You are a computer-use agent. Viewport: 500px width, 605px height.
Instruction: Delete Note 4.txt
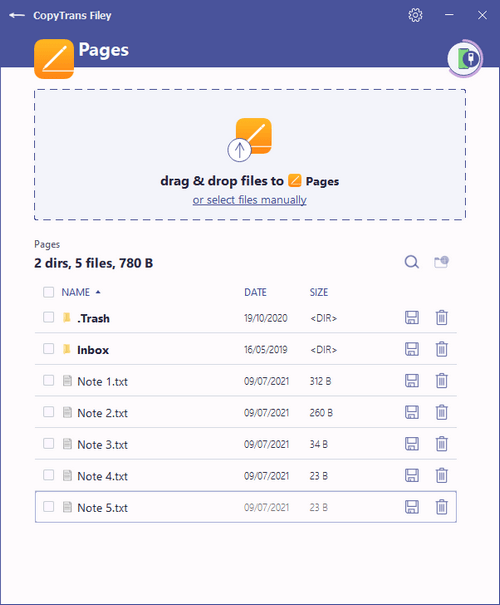[441, 476]
